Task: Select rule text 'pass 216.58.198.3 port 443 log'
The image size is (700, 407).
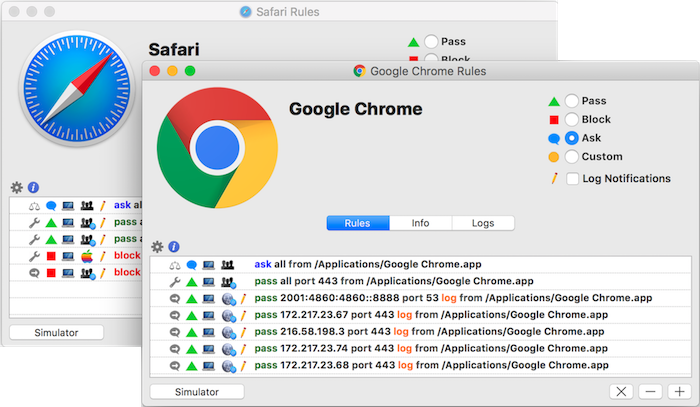Action: [331, 332]
